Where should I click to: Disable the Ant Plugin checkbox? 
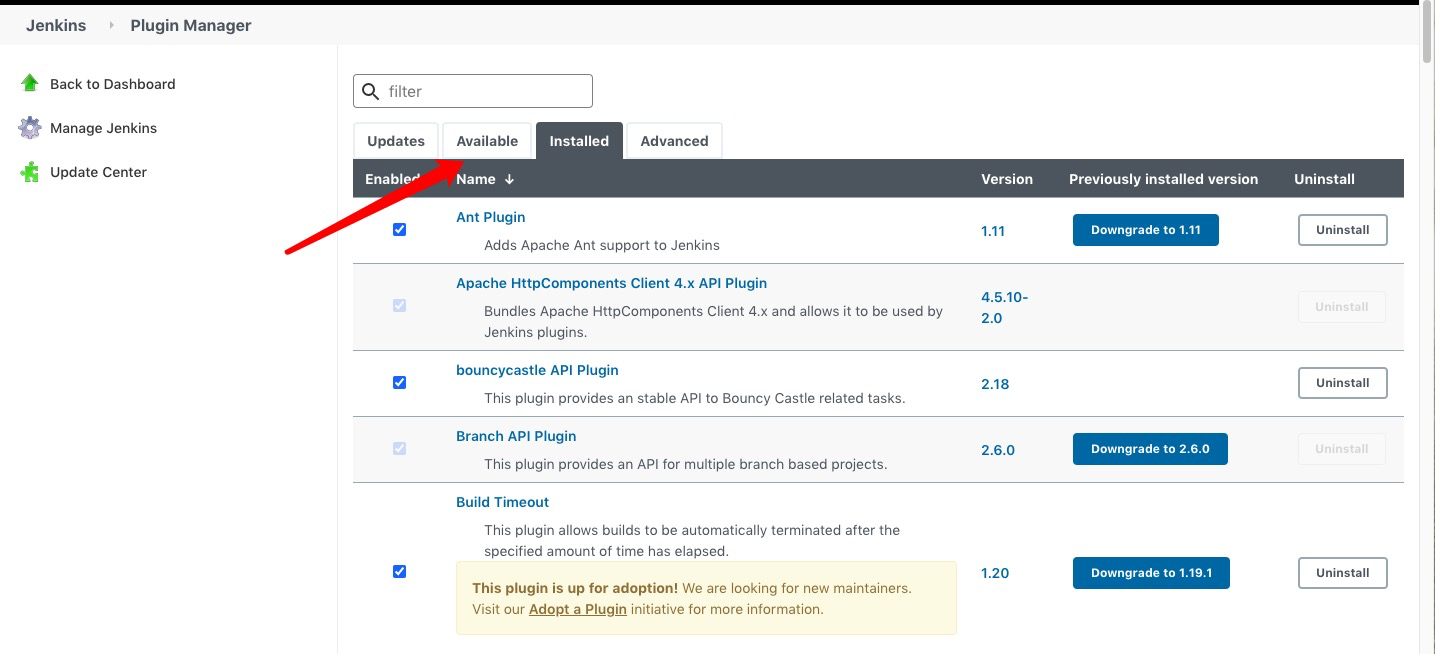[400, 229]
